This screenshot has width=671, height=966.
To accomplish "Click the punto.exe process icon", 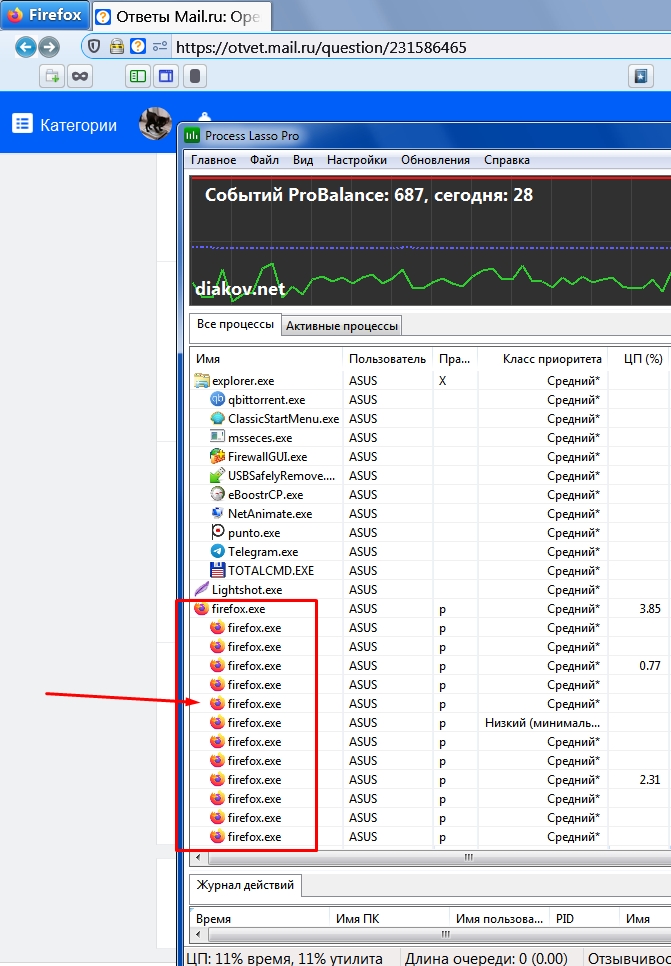I will 218,532.
